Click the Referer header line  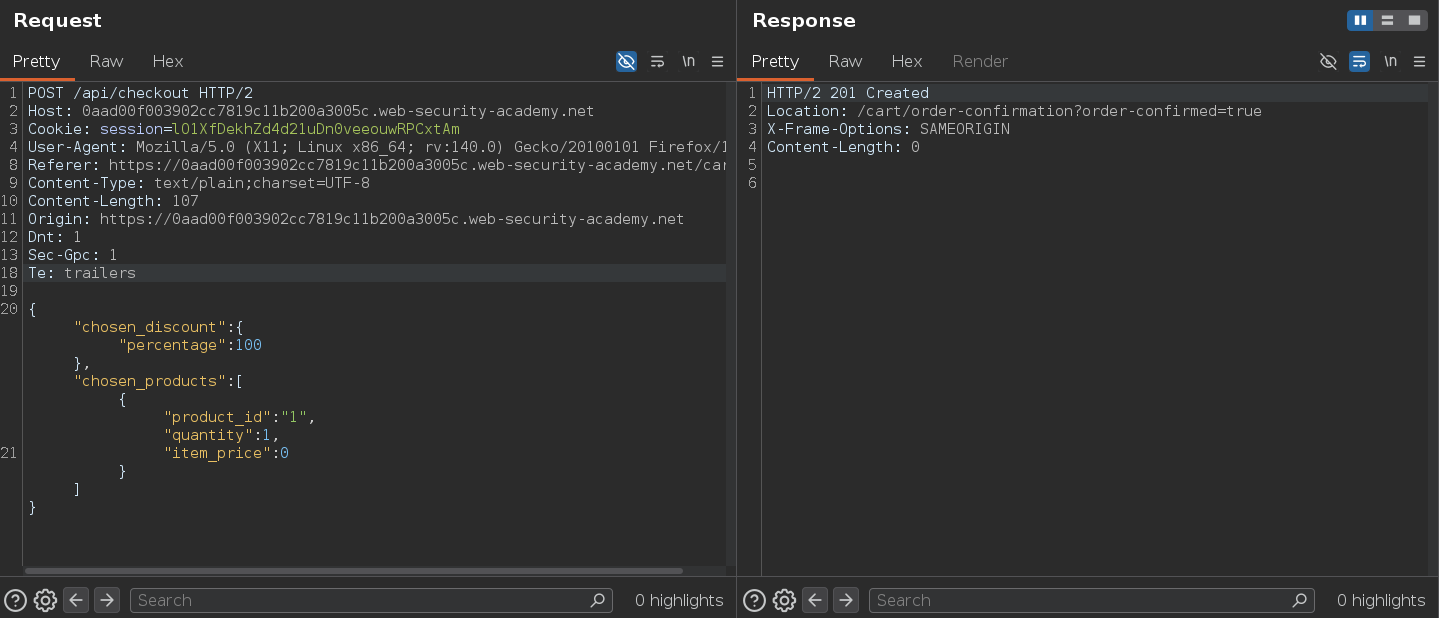pyautogui.click(x=377, y=165)
